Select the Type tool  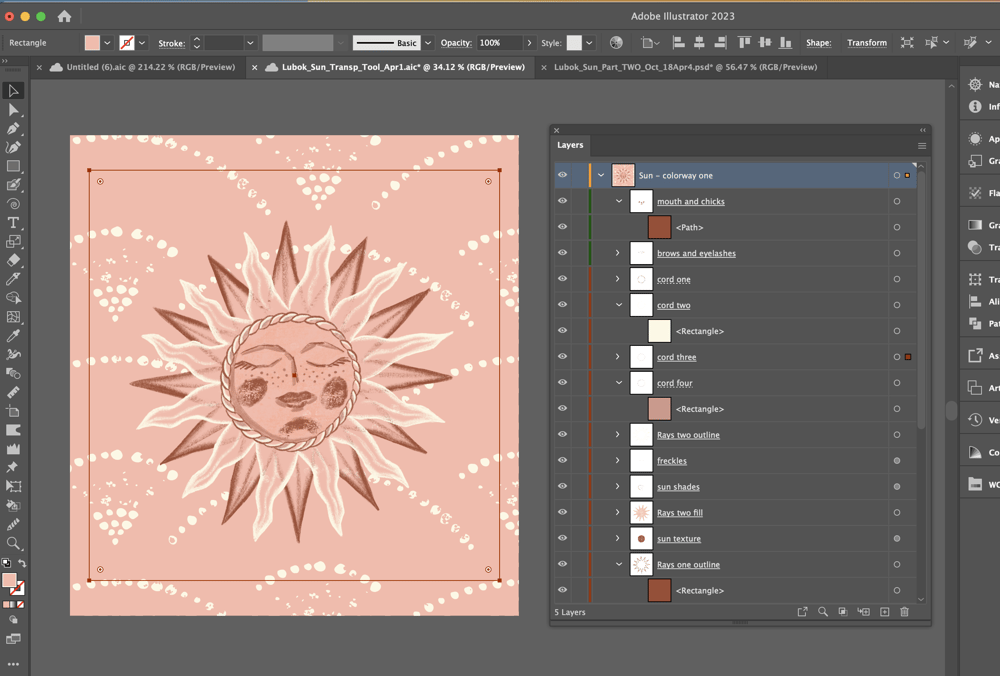tap(13, 223)
